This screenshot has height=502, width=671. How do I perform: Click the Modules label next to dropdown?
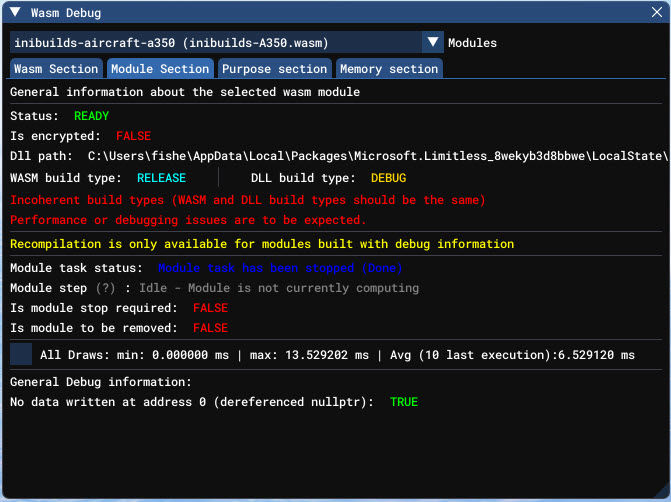coord(472,43)
